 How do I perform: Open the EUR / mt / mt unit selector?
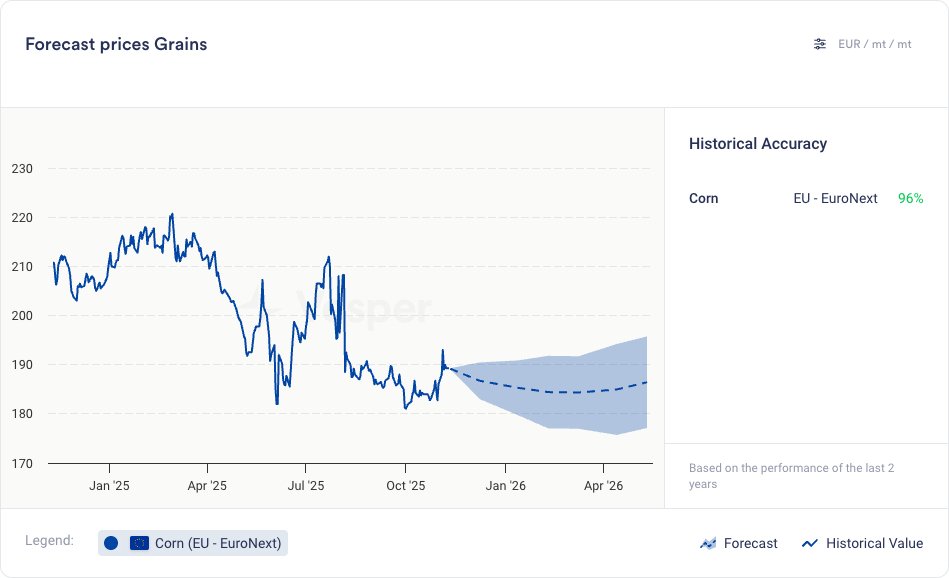pos(874,44)
